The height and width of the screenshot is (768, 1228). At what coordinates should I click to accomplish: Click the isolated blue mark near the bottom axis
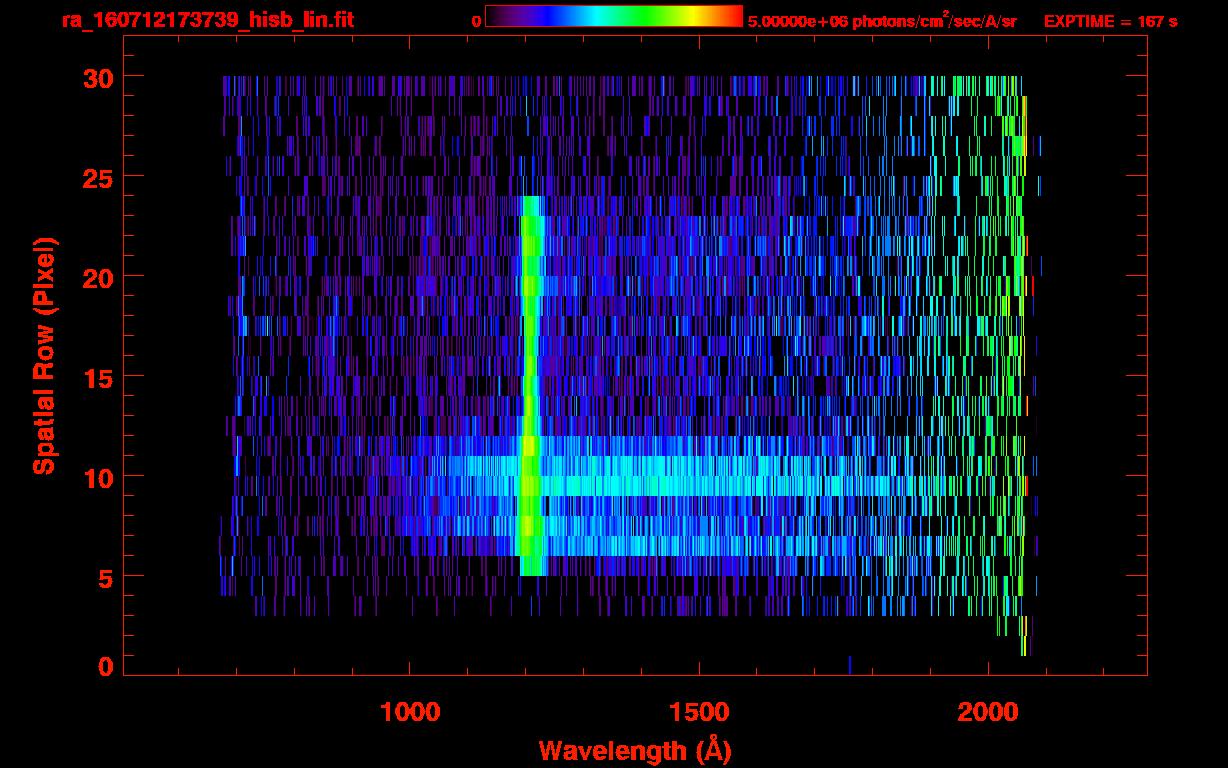849,664
